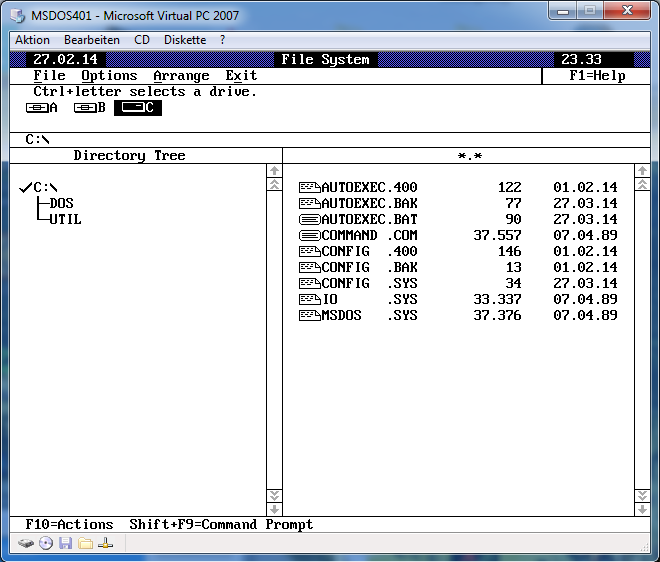Click directory tree scroll up arrow
The height and width of the screenshot is (562, 660).
274,170
